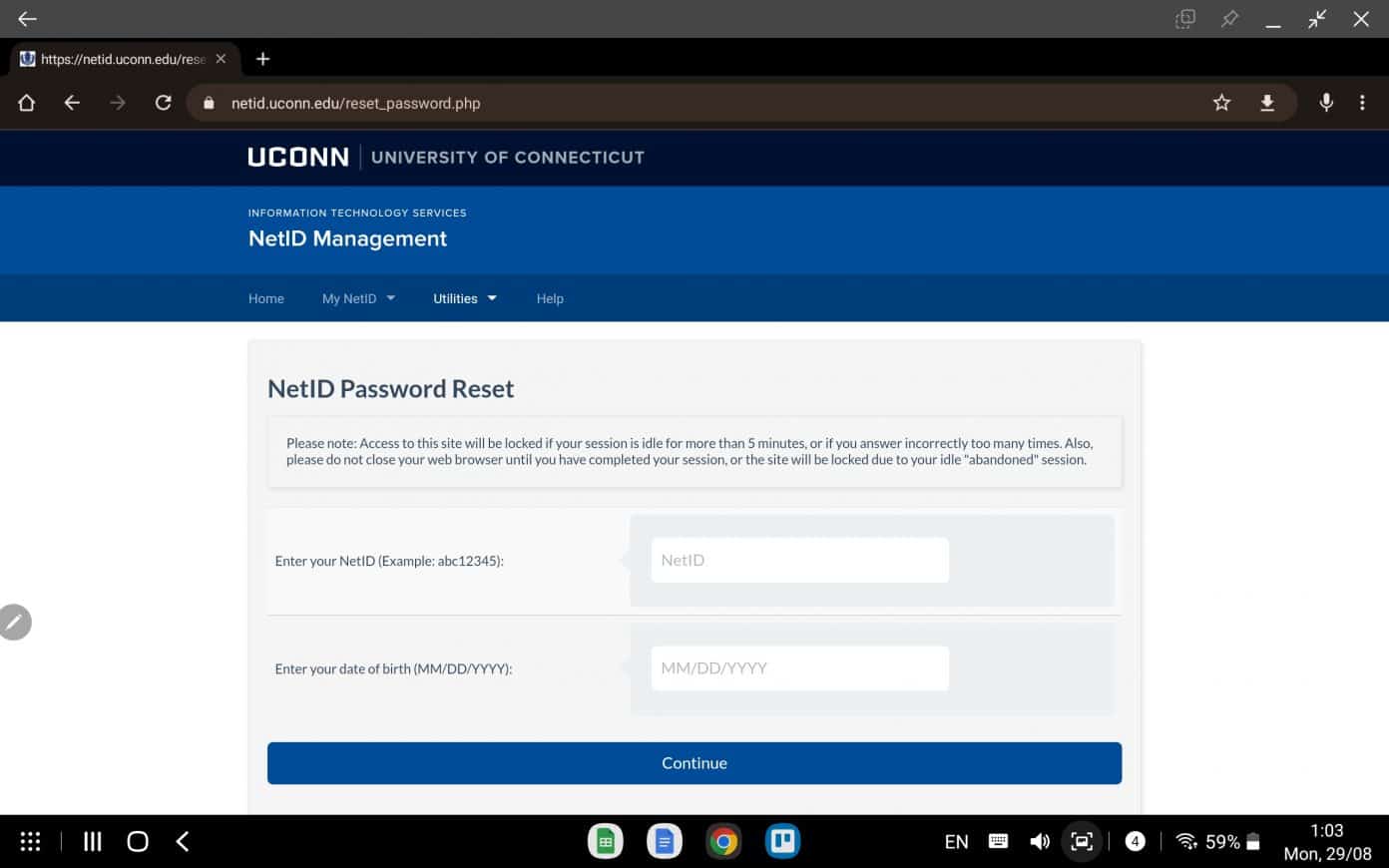The height and width of the screenshot is (868, 1389).
Task: Open the Utilities dropdown menu
Action: pyautogui.click(x=464, y=298)
